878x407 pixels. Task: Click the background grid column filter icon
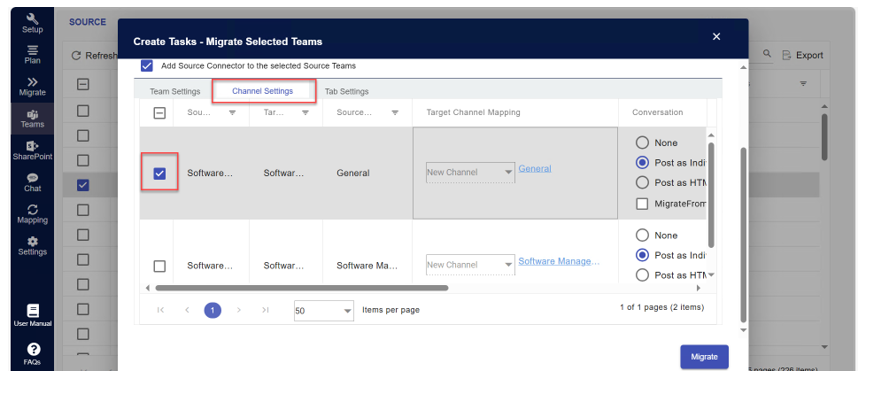coord(803,84)
